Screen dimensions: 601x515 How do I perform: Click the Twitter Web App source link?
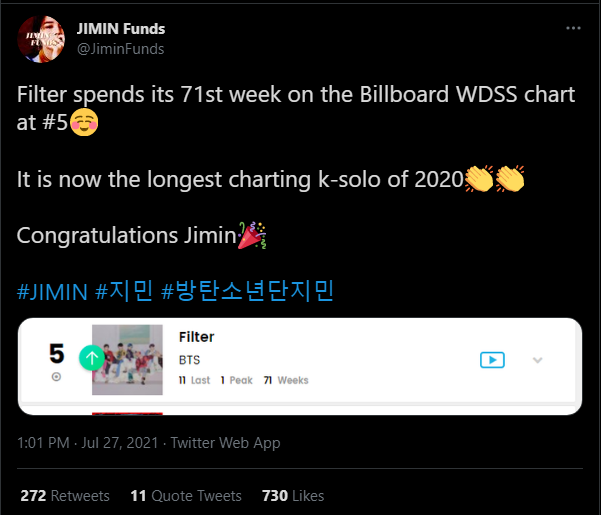click(225, 443)
